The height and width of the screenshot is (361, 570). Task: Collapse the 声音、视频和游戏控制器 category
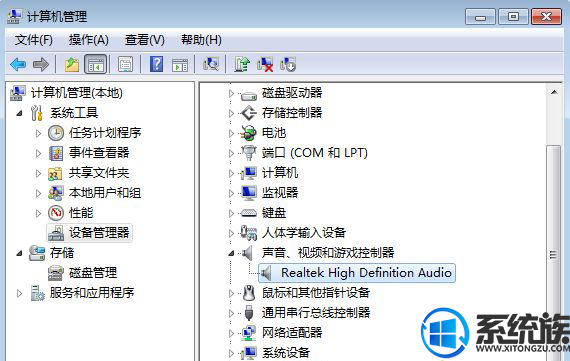[x=231, y=253]
